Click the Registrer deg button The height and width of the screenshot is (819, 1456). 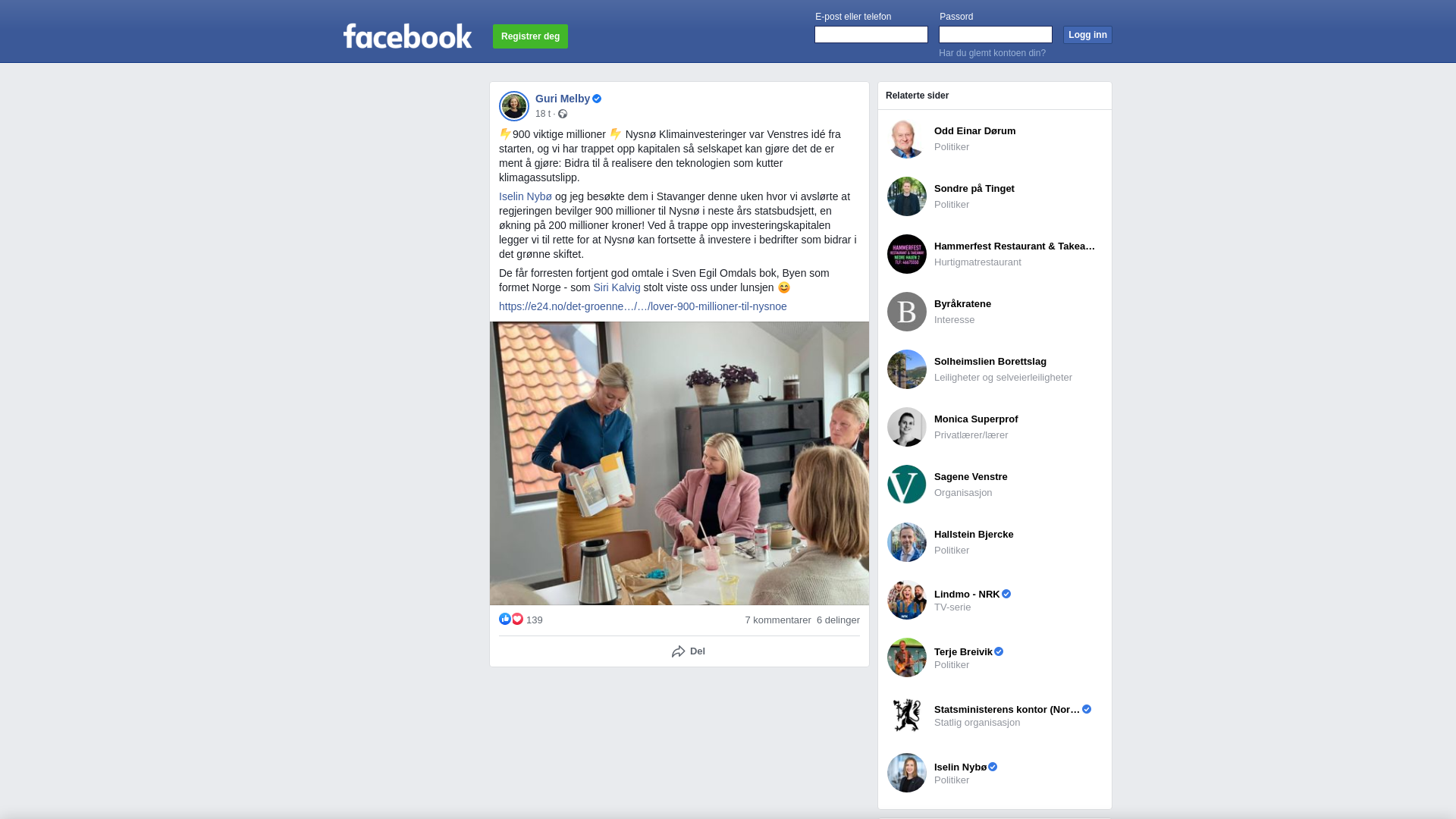pos(530,36)
